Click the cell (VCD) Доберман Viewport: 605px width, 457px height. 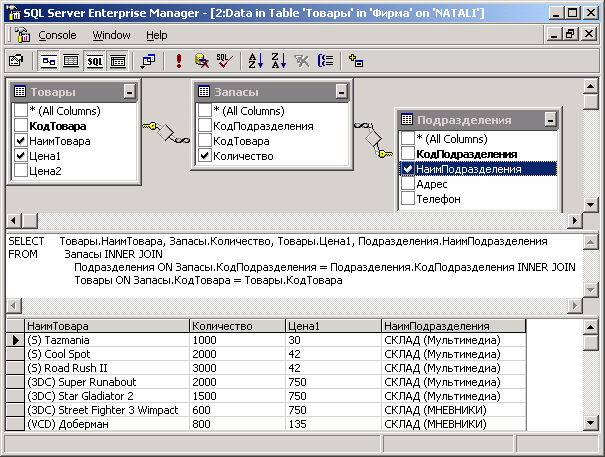(107, 424)
